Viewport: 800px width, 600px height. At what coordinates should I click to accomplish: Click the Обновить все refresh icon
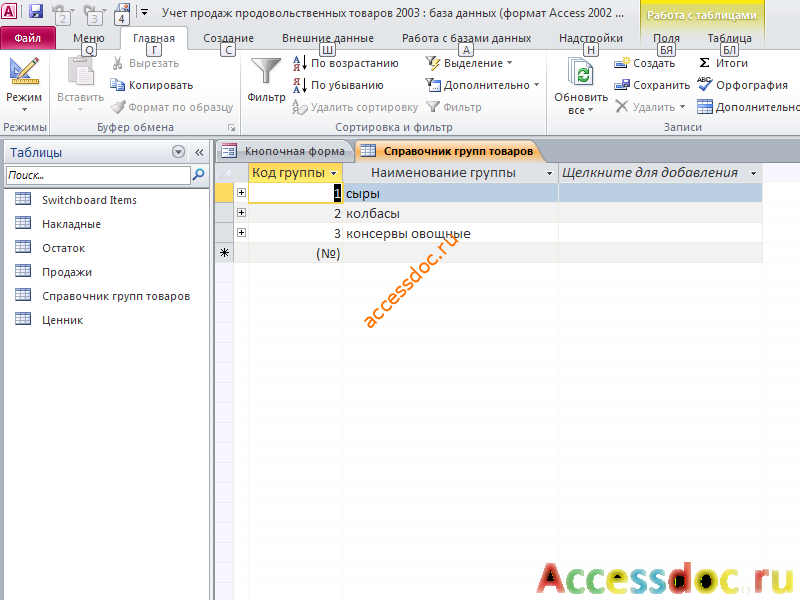[x=581, y=72]
